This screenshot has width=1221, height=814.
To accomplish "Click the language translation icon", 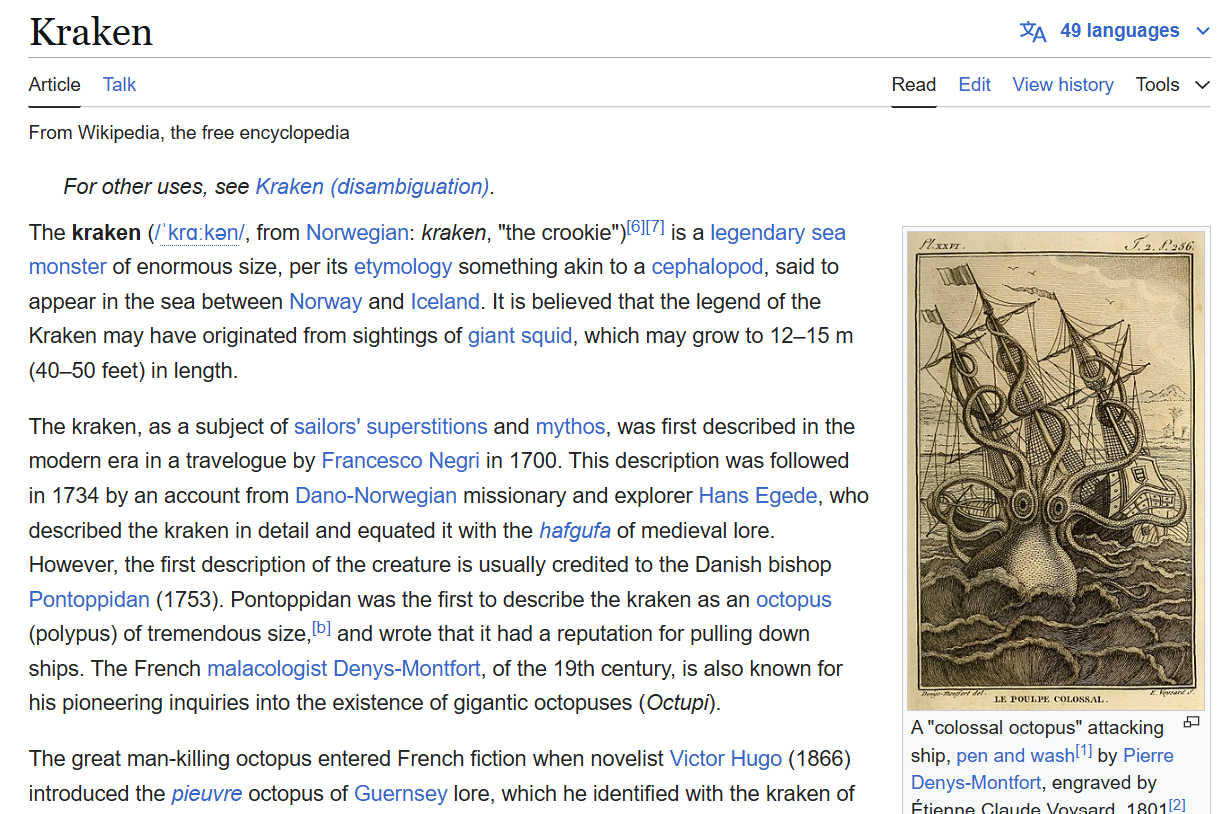I will click(1033, 31).
